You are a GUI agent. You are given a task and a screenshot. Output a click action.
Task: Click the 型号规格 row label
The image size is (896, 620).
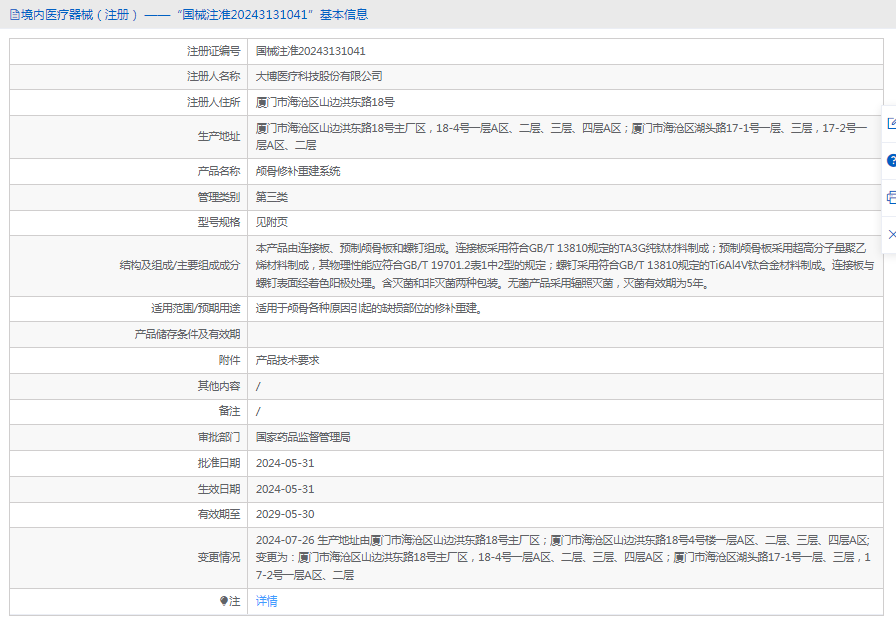(x=219, y=222)
